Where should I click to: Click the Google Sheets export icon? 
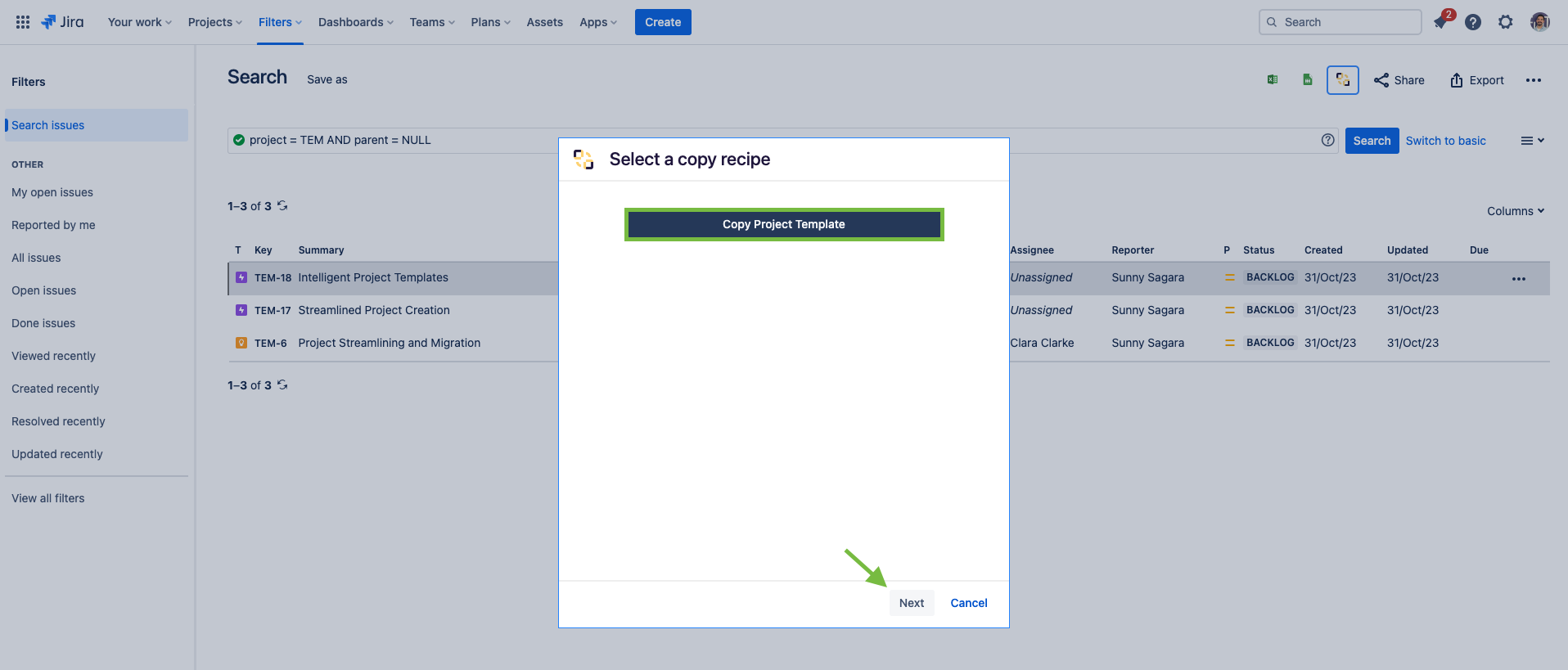pyautogui.click(x=1308, y=80)
